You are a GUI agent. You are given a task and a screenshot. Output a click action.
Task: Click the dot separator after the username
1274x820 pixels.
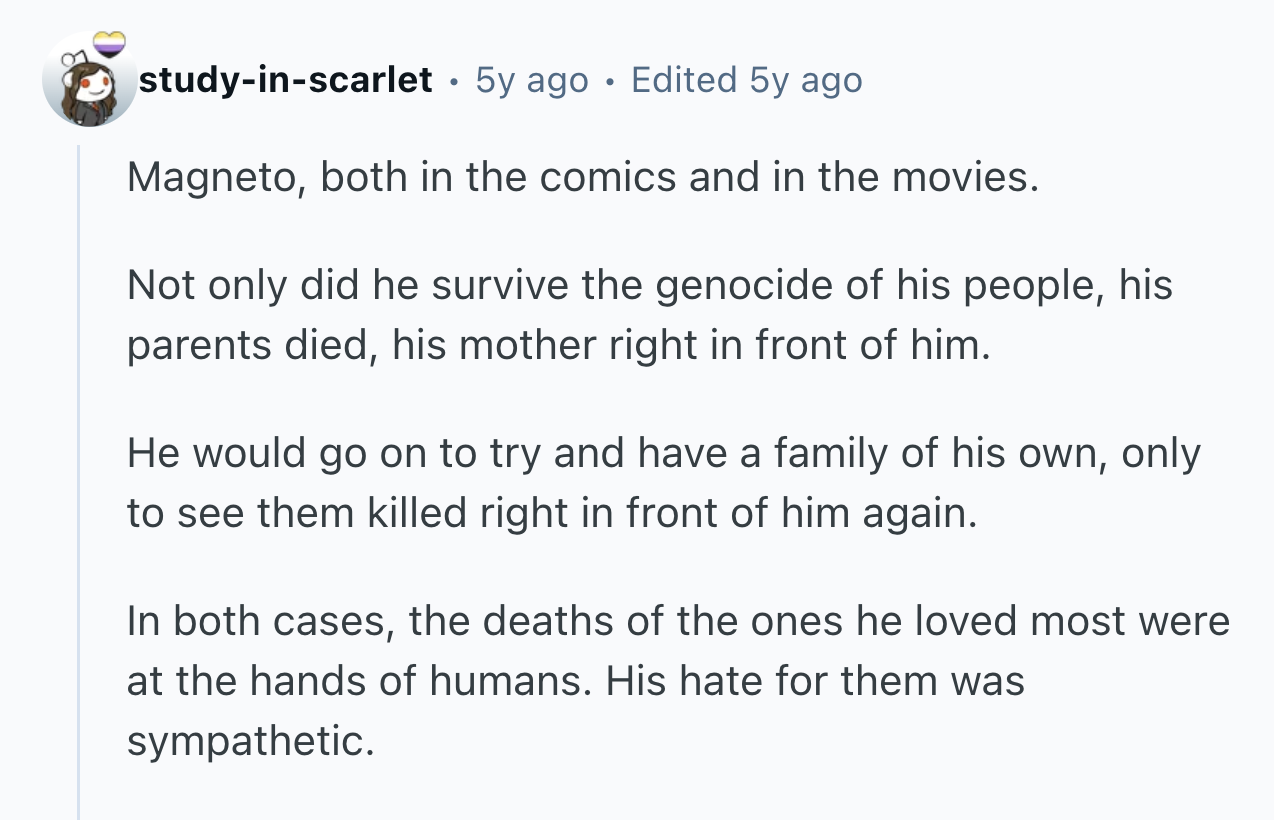click(x=454, y=80)
